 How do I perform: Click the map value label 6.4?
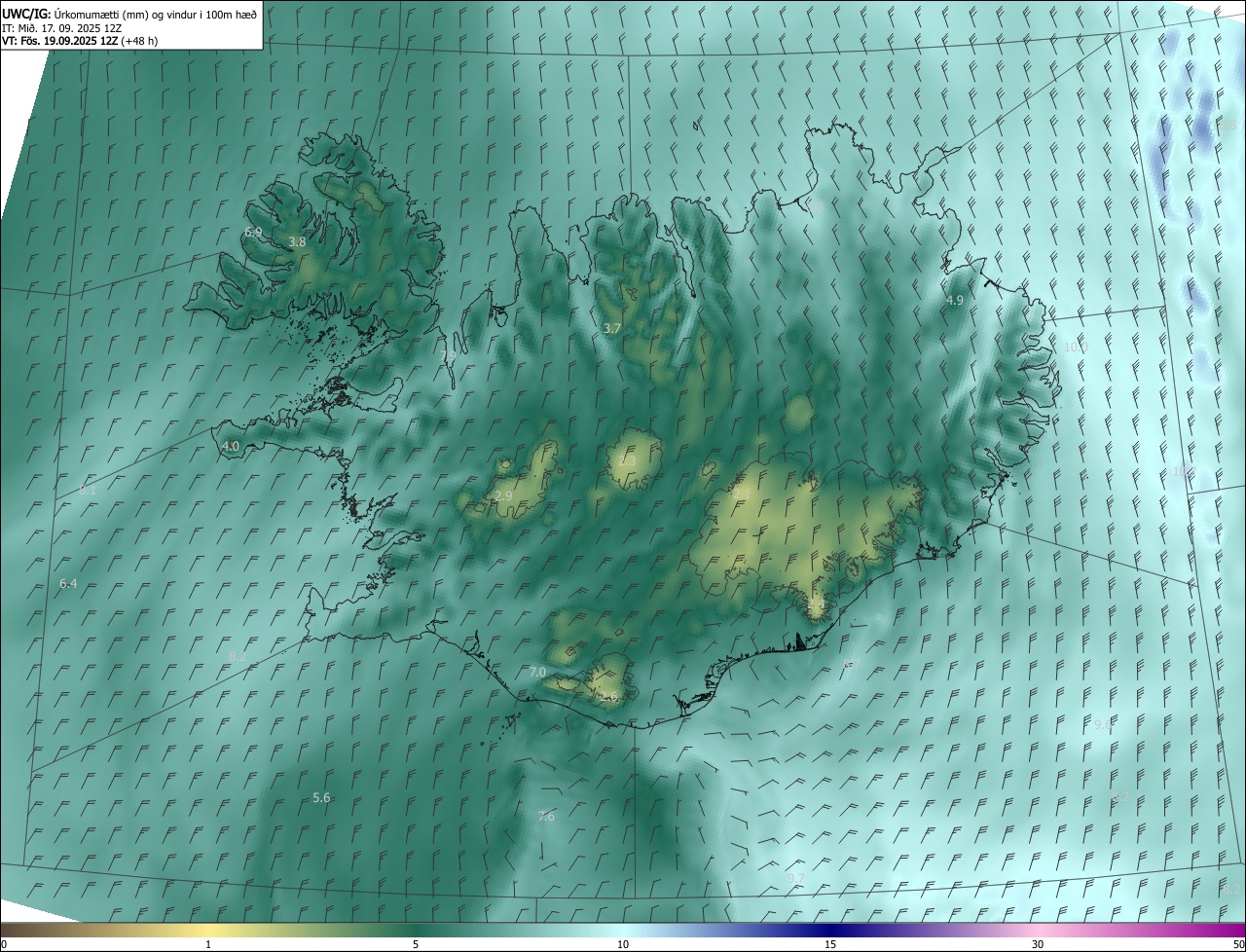pos(68,583)
